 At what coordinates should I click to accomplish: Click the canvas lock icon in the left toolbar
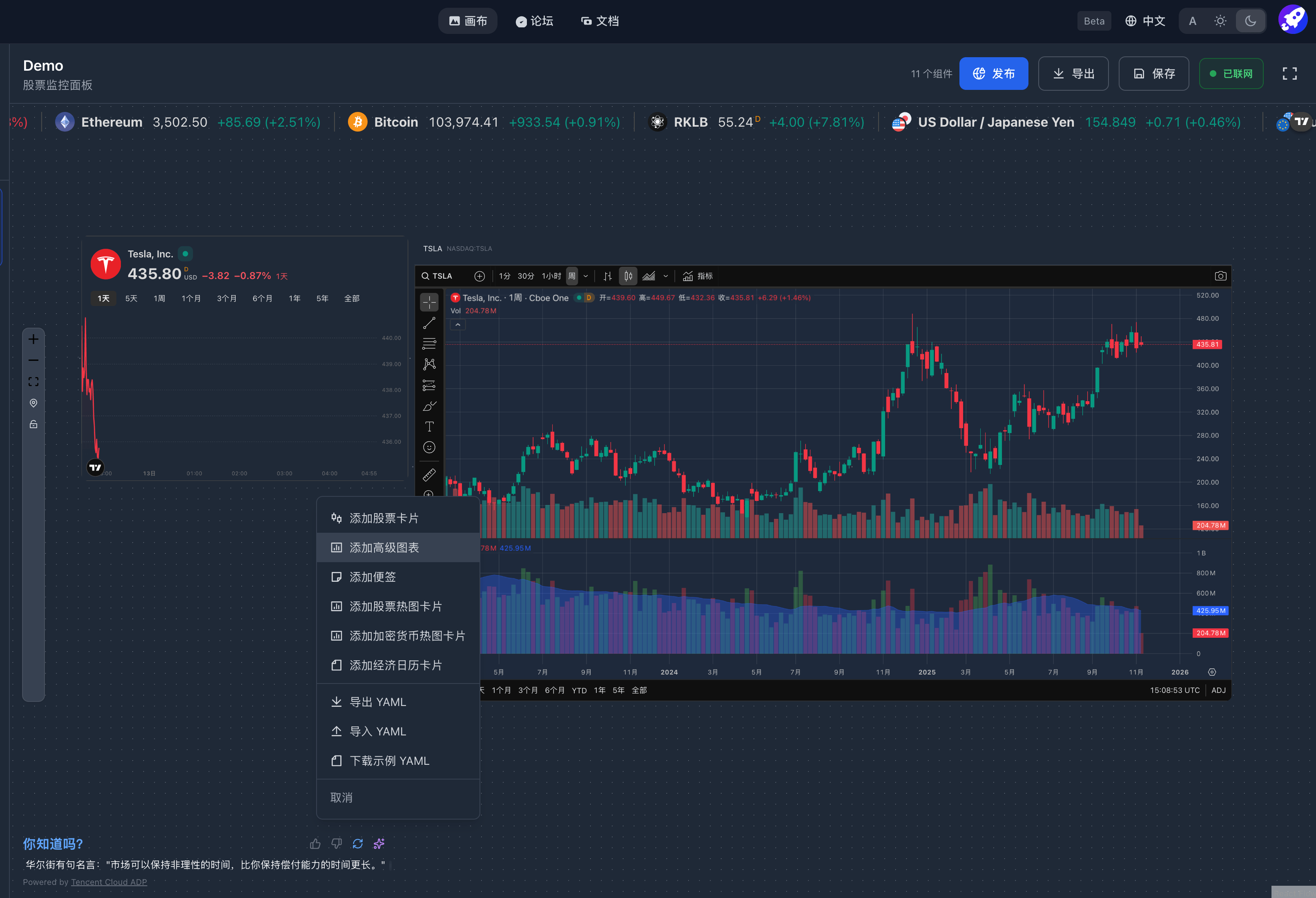[x=33, y=424]
